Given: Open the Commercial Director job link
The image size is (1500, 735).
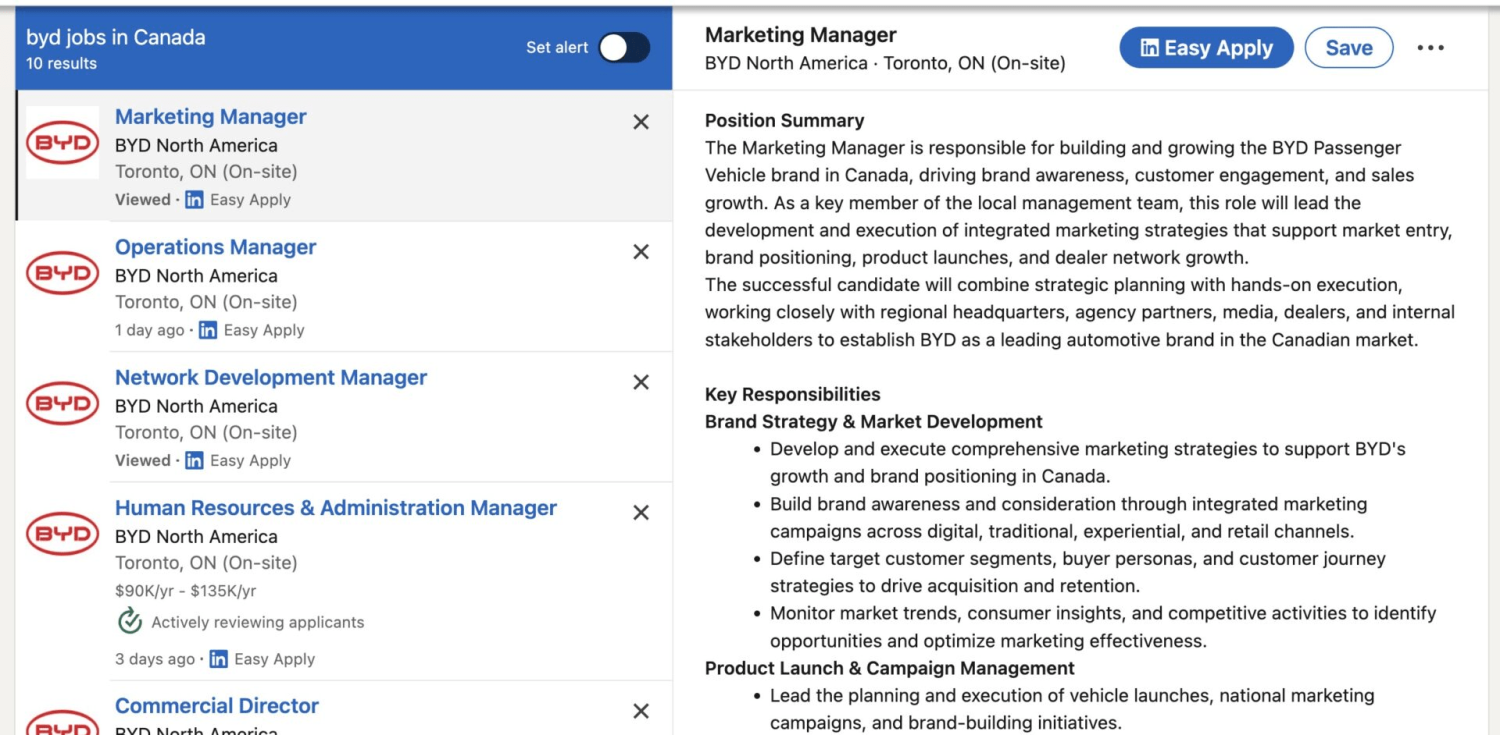Looking at the screenshot, I should (217, 706).
